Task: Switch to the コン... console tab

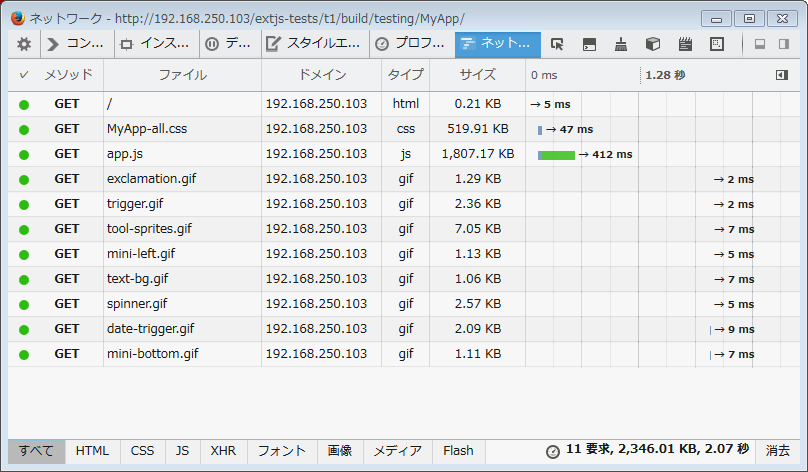Action: tap(77, 44)
